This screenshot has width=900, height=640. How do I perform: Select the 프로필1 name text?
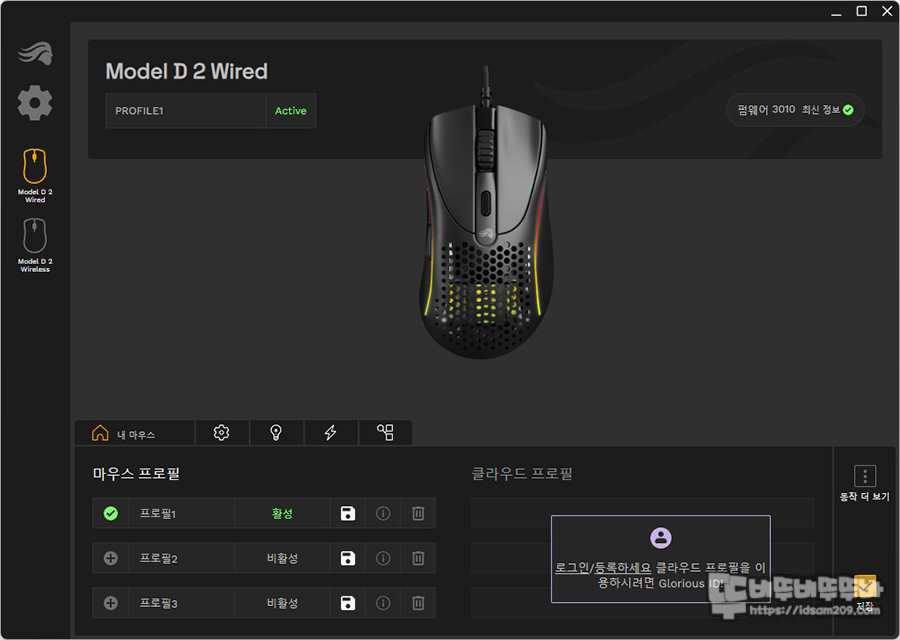point(158,513)
